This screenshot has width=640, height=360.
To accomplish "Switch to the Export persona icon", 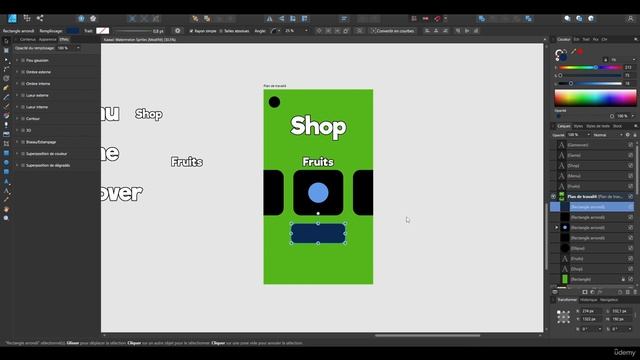I will (40, 18).
